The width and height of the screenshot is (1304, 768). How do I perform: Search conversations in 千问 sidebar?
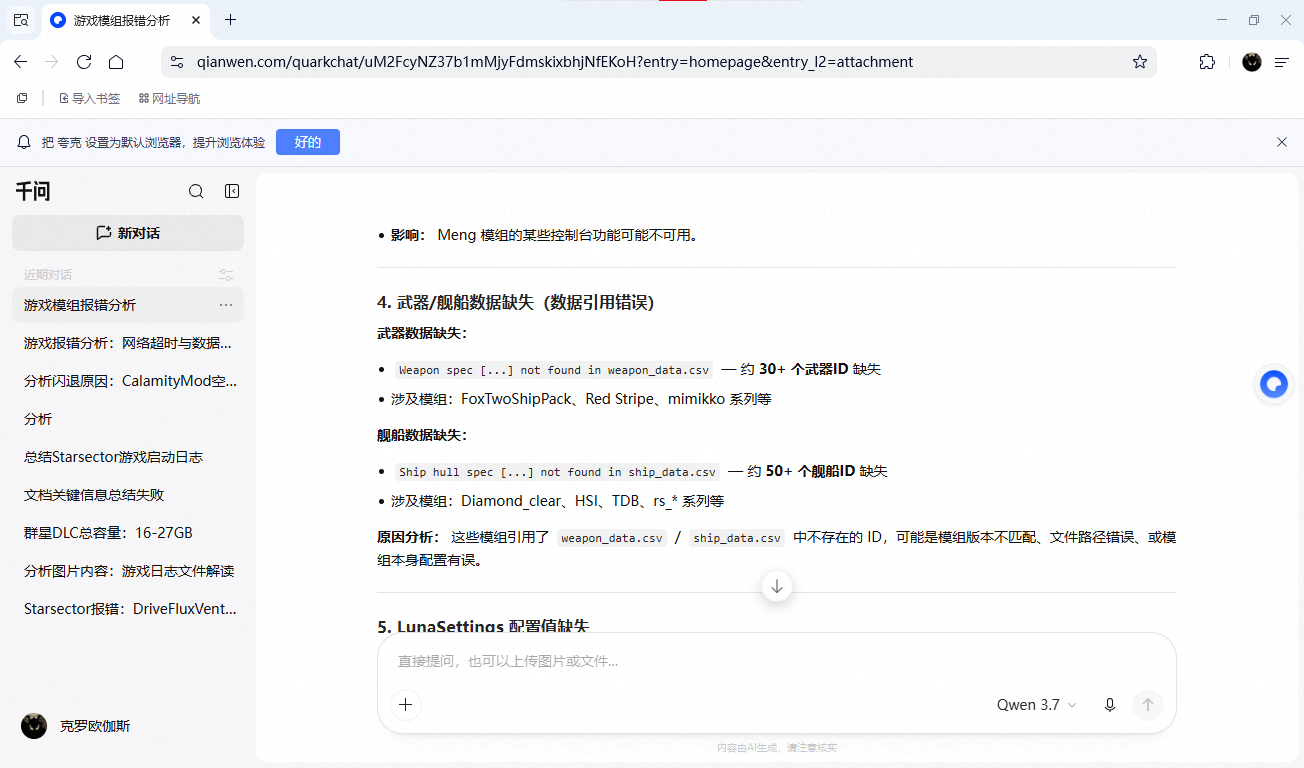click(196, 191)
